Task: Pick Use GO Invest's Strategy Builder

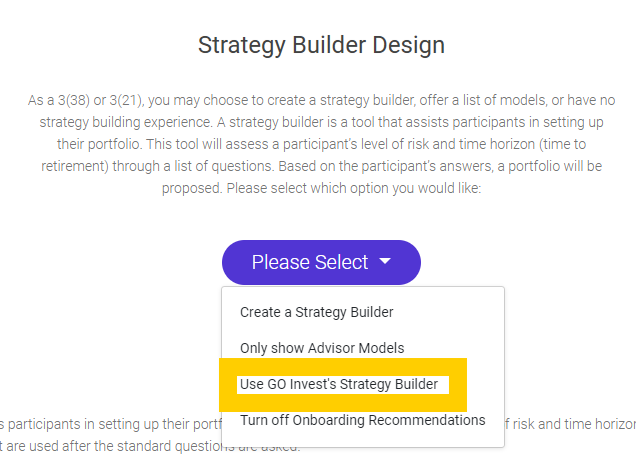Action: coord(338,384)
